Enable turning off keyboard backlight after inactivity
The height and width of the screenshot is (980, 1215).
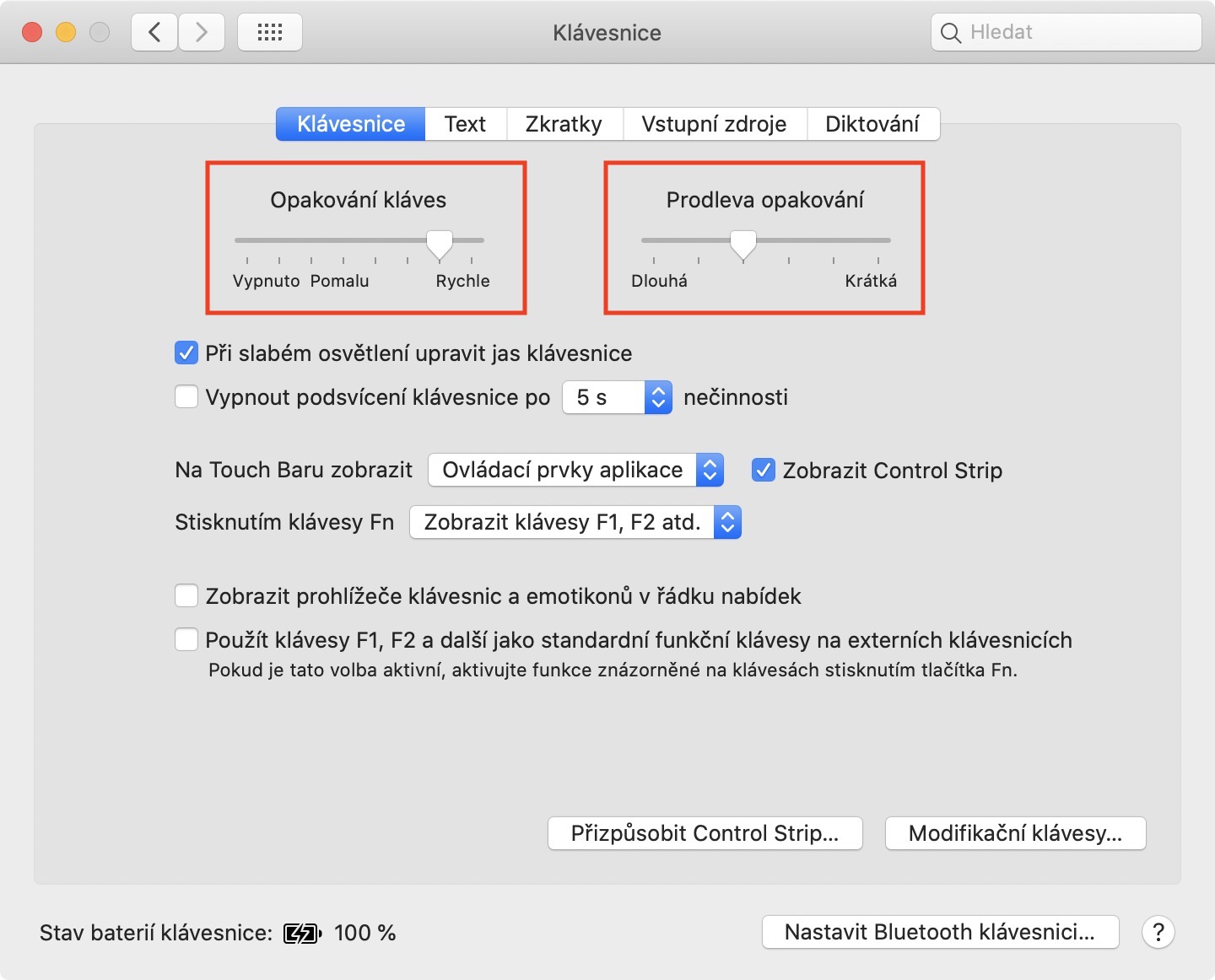click(186, 396)
